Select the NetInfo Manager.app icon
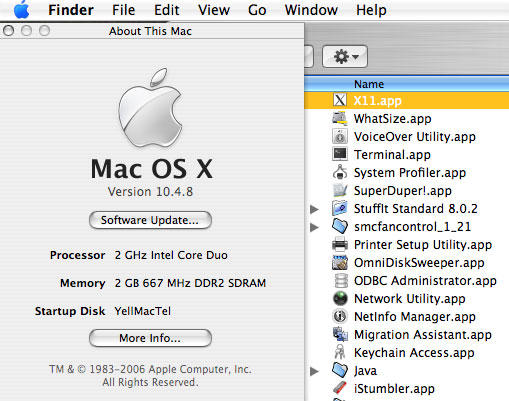Image resolution: width=509 pixels, height=401 pixels. (340, 316)
